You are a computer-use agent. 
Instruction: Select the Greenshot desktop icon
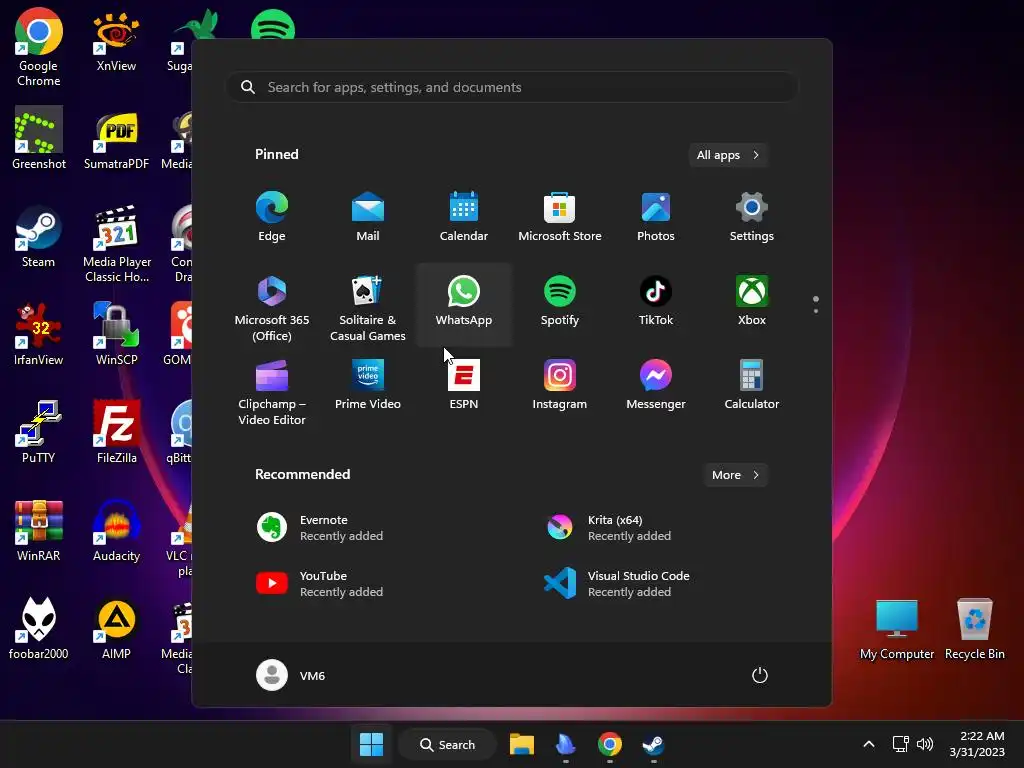point(39,139)
